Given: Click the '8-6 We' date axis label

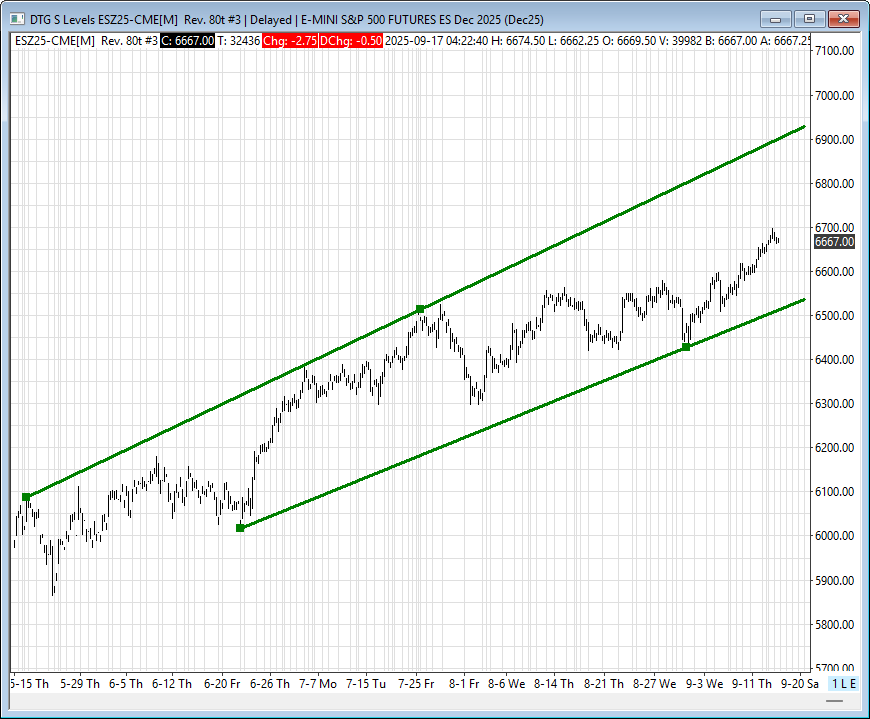Looking at the screenshot, I should 507,683.
